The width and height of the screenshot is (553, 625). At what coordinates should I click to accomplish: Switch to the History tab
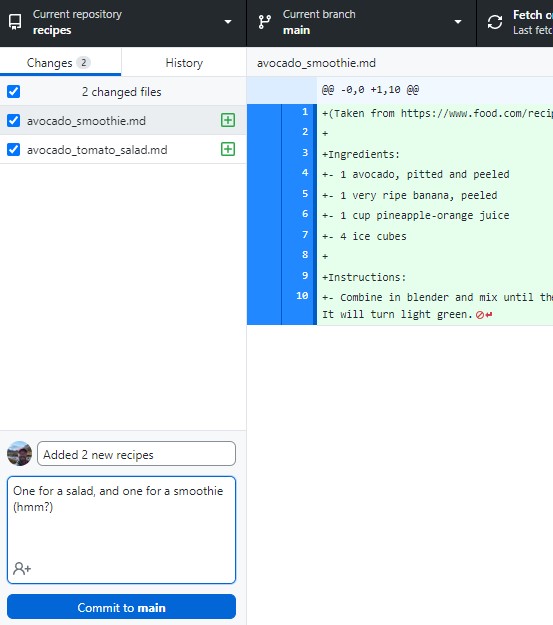tap(184, 63)
